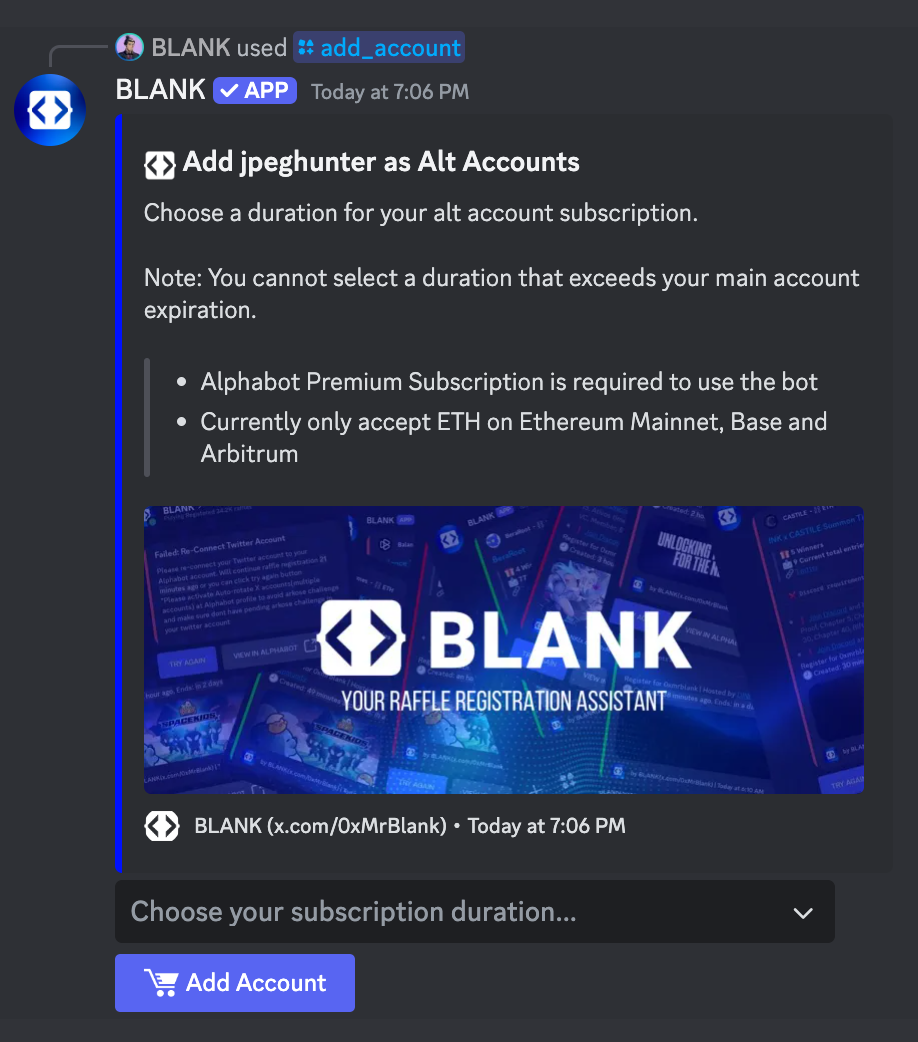Click the slash command icon before add_account
The image size is (918, 1042).
(x=306, y=47)
